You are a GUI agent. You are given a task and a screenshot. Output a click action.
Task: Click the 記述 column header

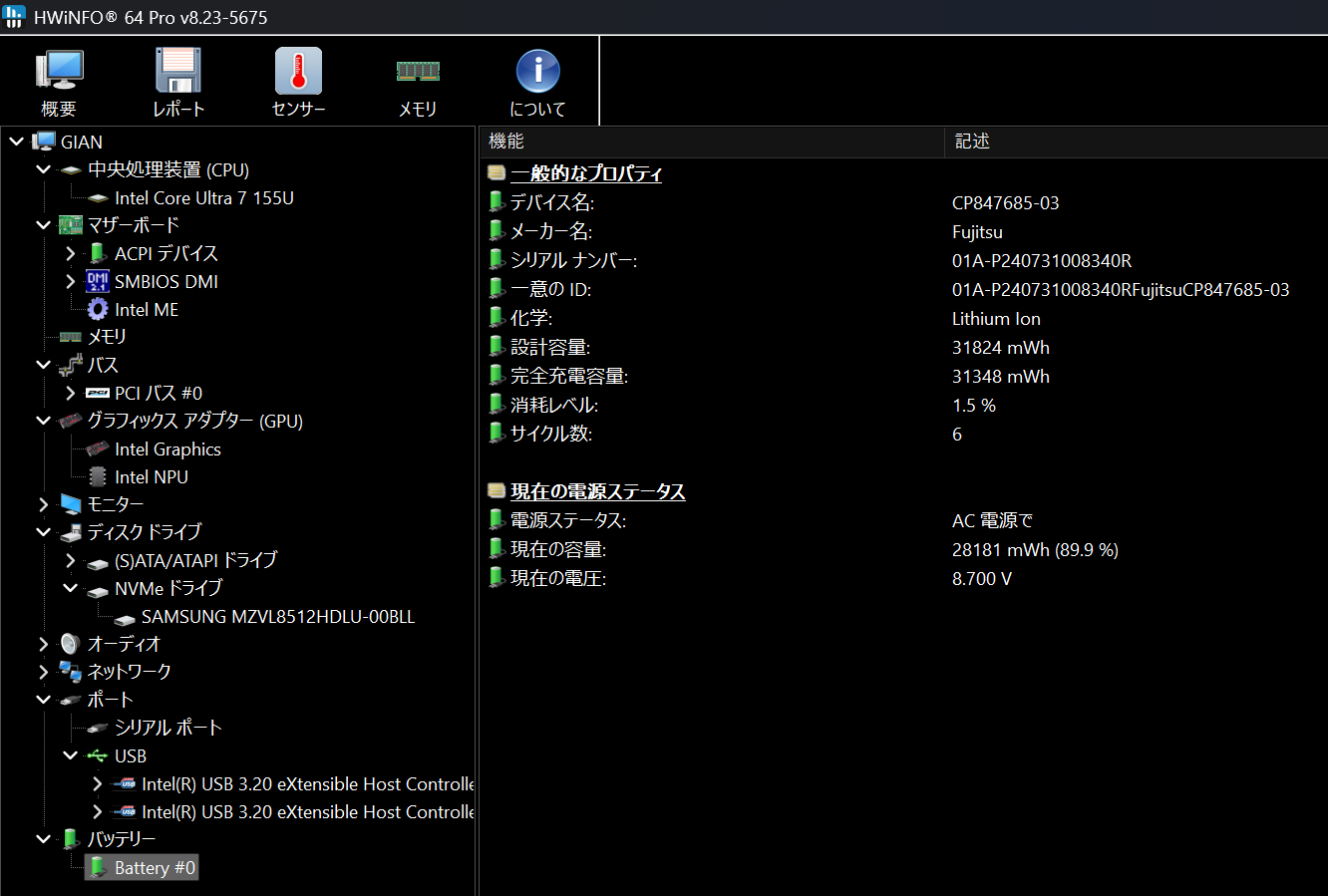click(x=1136, y=142)
